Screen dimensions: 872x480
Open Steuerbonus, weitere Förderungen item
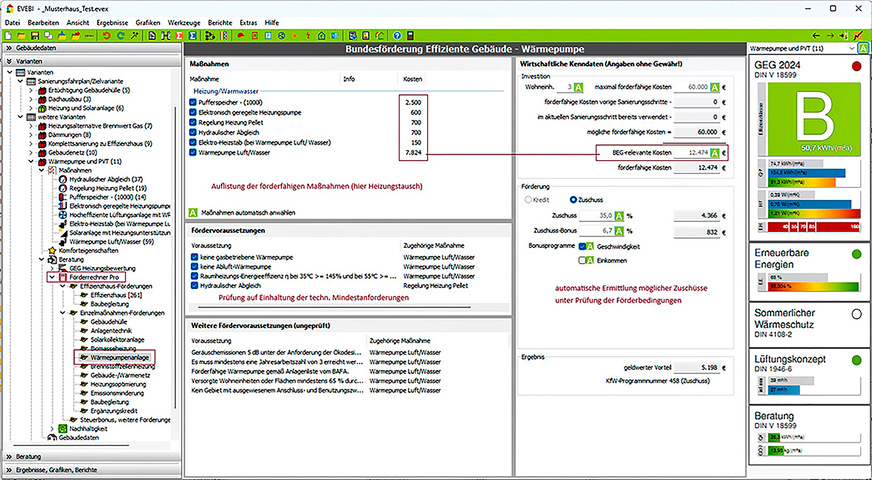coord(125,419)
